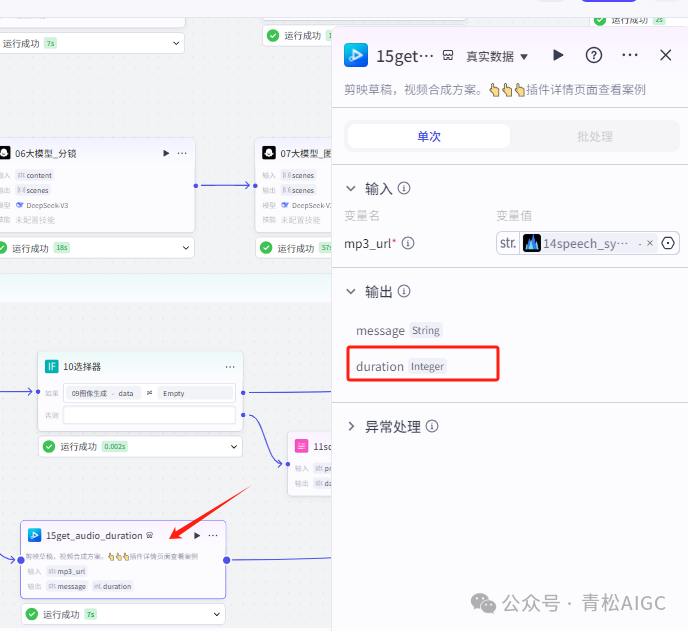
Task: Show info for 输入 section
Action: click(404, 188)
